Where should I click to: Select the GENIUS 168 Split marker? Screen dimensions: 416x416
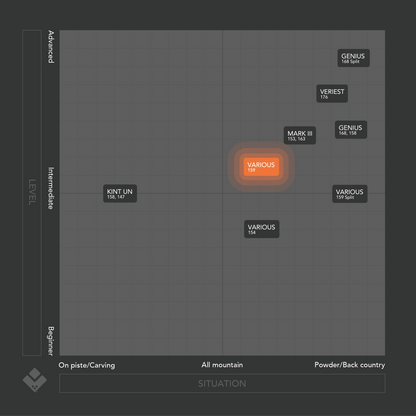353,58
